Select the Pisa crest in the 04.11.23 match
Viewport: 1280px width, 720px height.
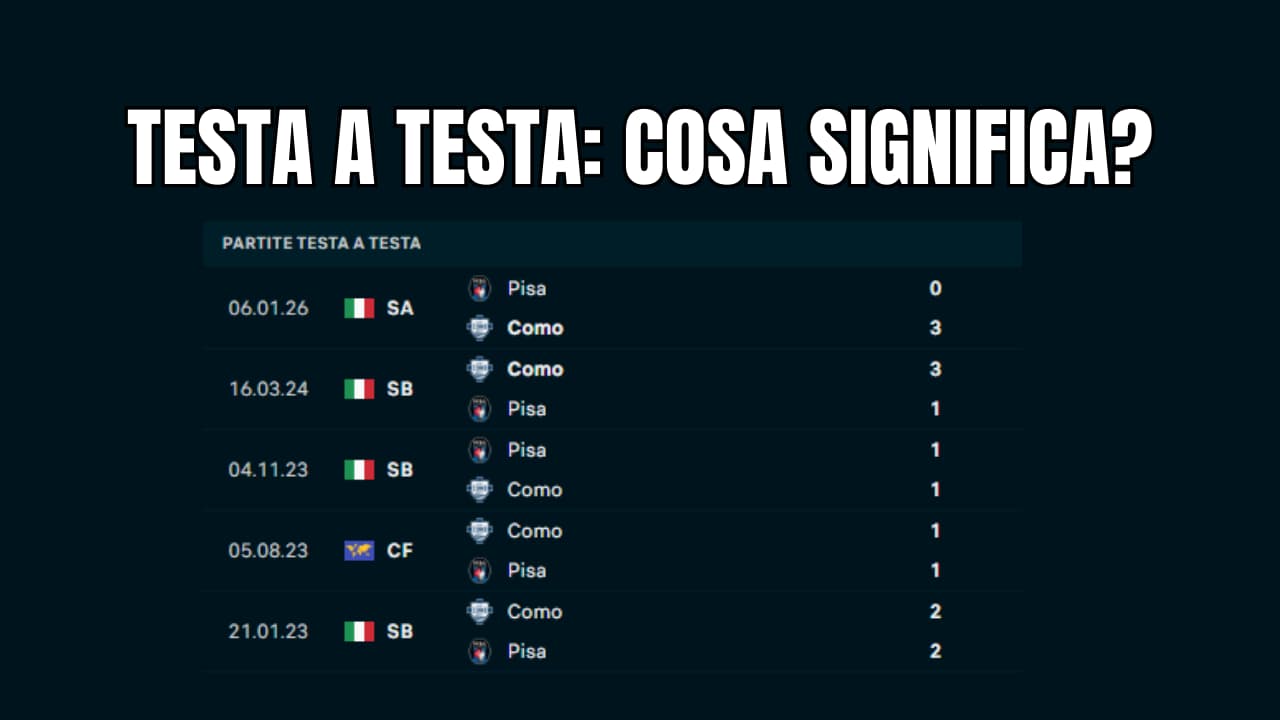pyautogui.click(x=480, y=450)
